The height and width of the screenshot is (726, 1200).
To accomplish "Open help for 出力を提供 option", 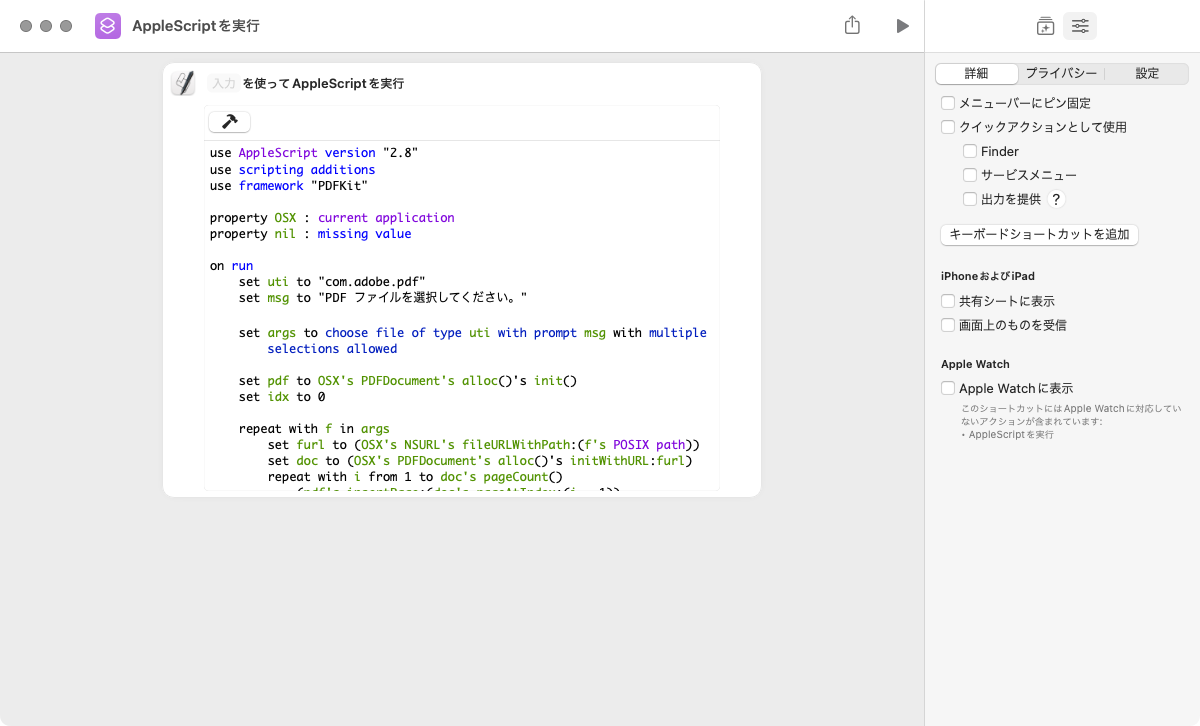I will [1056, 199].
